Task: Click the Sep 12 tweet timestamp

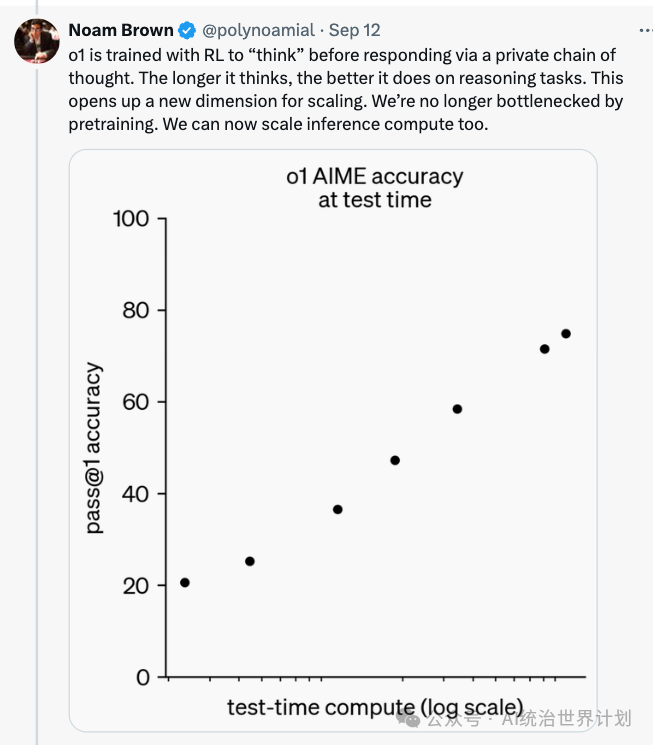Action: pyautogui.click(x=355, y=31)
